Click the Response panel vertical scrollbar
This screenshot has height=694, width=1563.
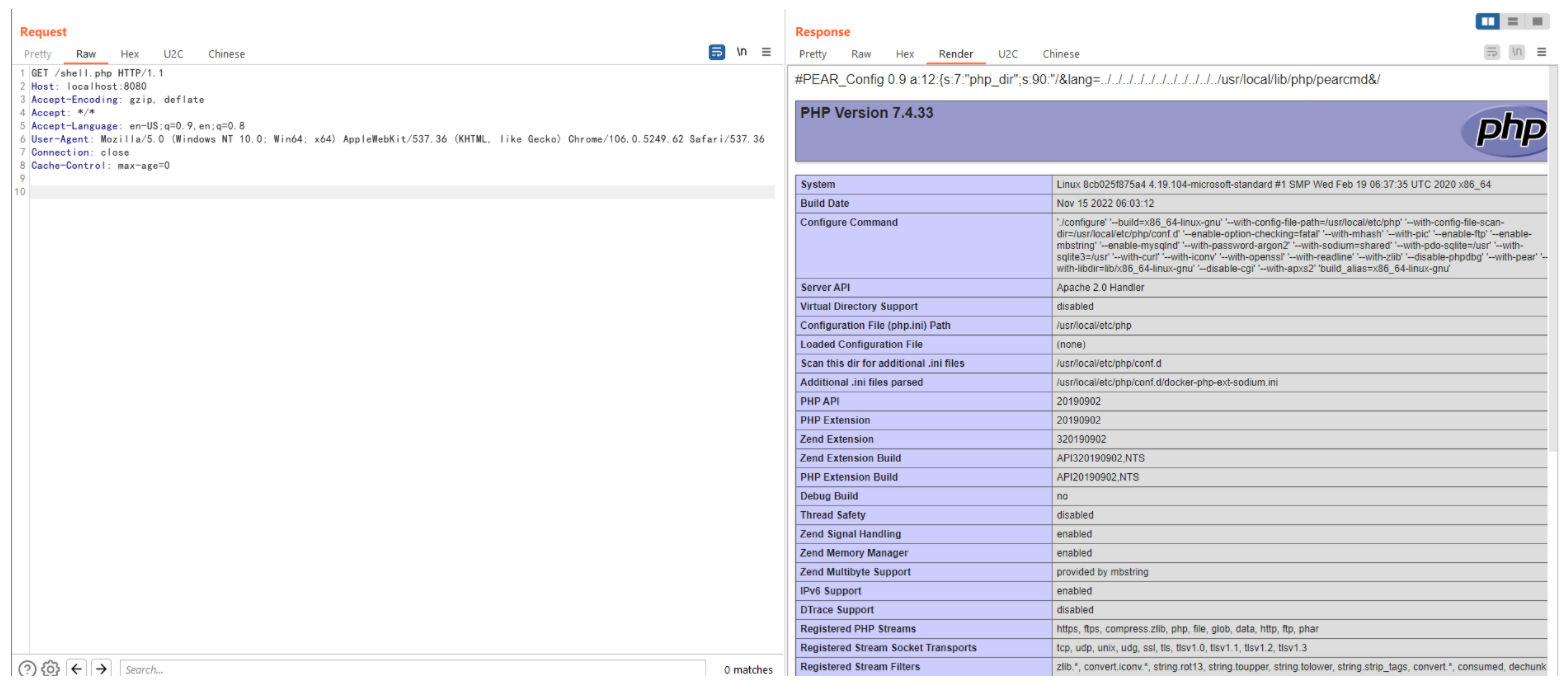coord(1552,300)
